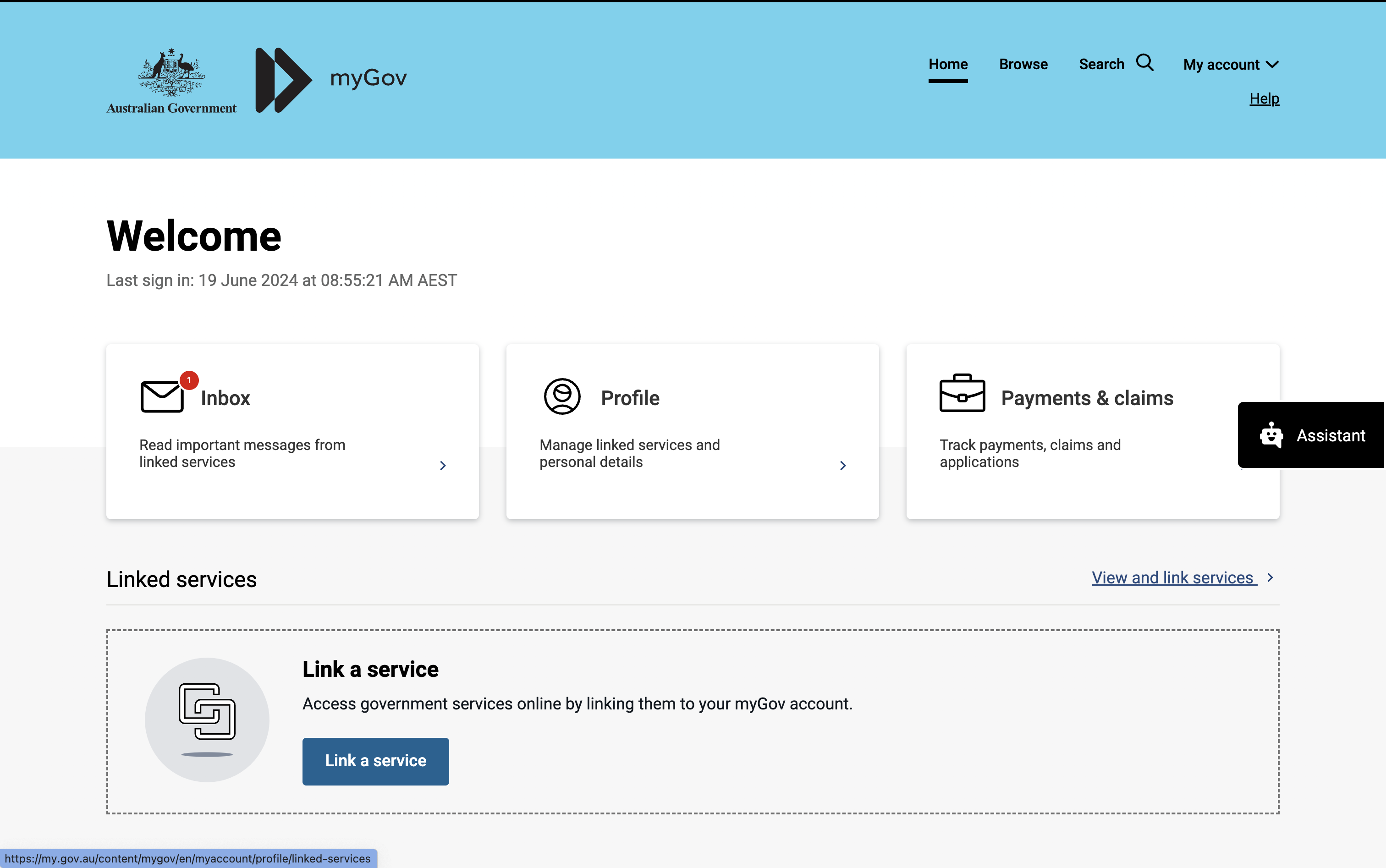Click the red unread notification badge

pos(189,380)
